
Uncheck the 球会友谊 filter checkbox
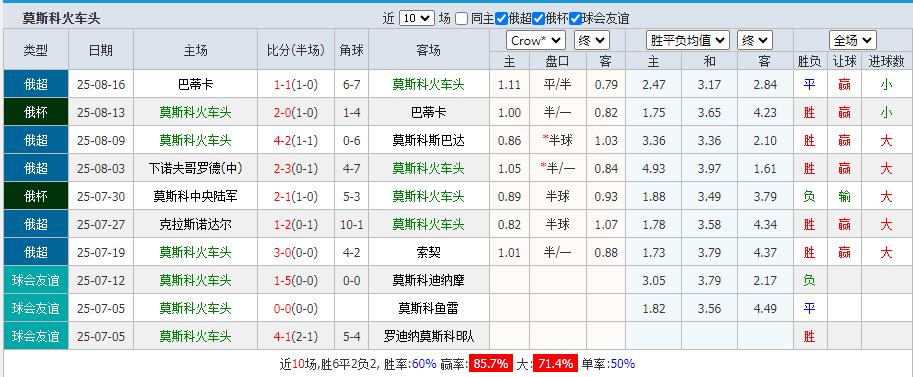[575, 19]
